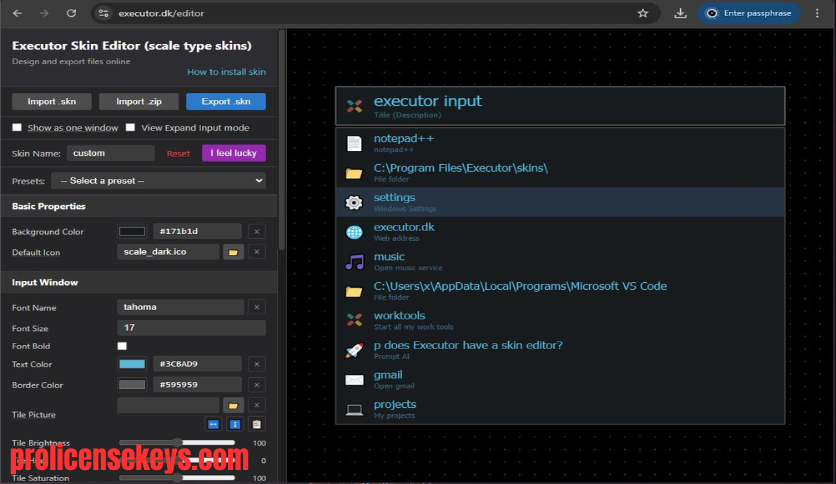Adjust the Tile Brightness slider
The image size is (836, 484).
[176, 442]
